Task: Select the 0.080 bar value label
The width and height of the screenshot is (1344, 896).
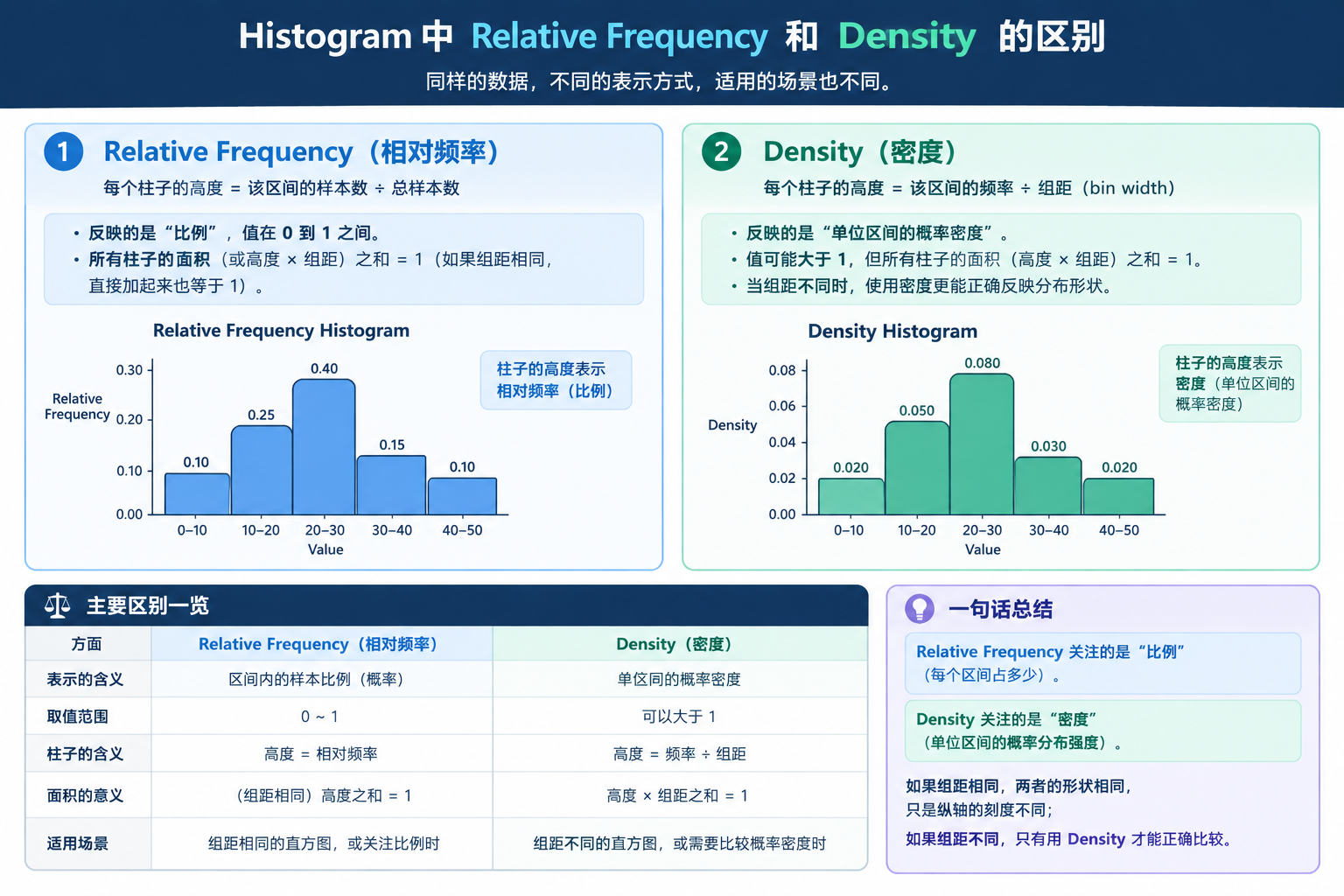Action: 982,363
